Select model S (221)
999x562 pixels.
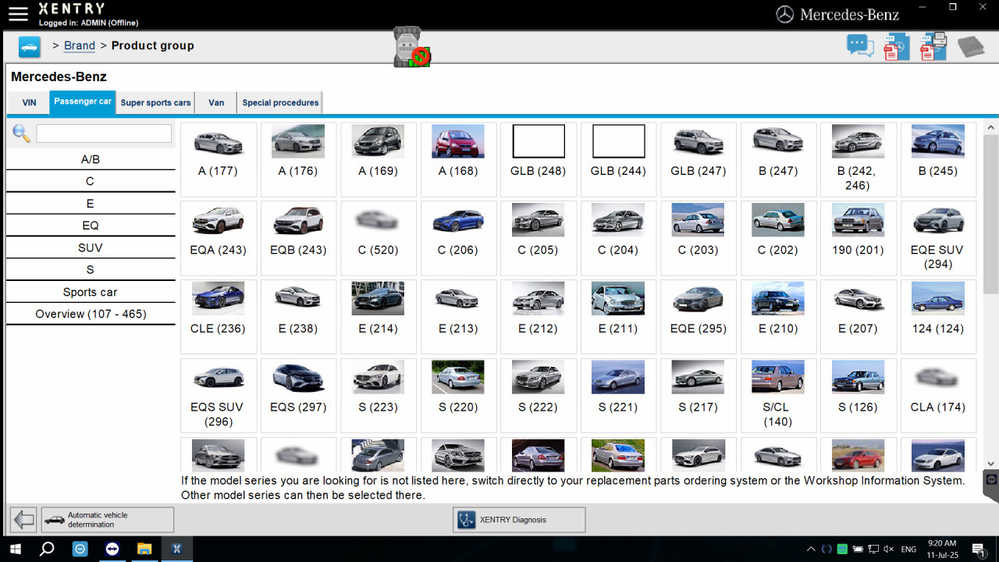[x=618, y=395]
